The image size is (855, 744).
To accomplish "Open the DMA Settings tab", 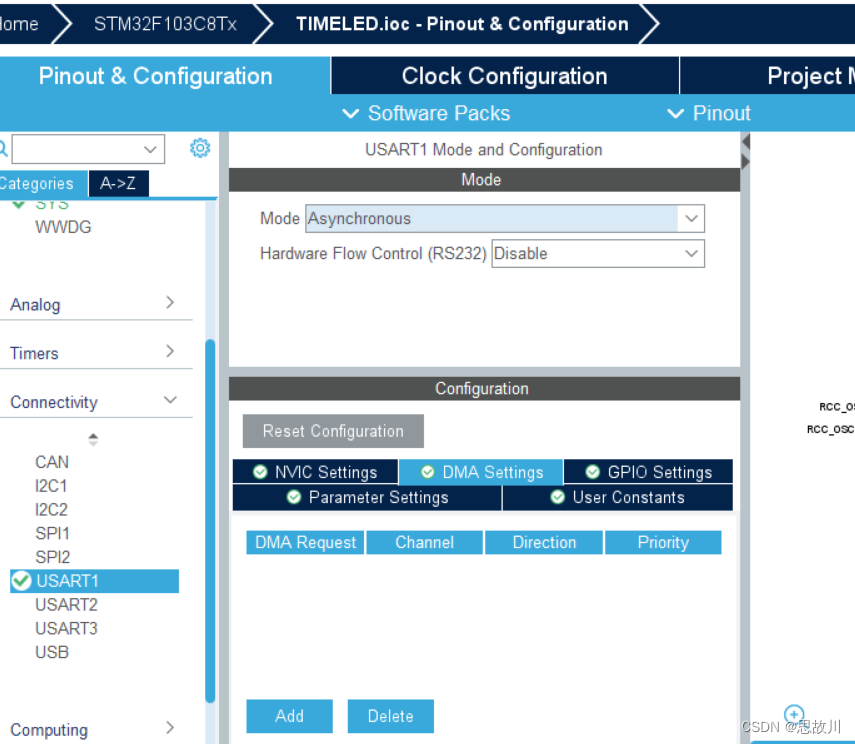I will click(481, 472).
